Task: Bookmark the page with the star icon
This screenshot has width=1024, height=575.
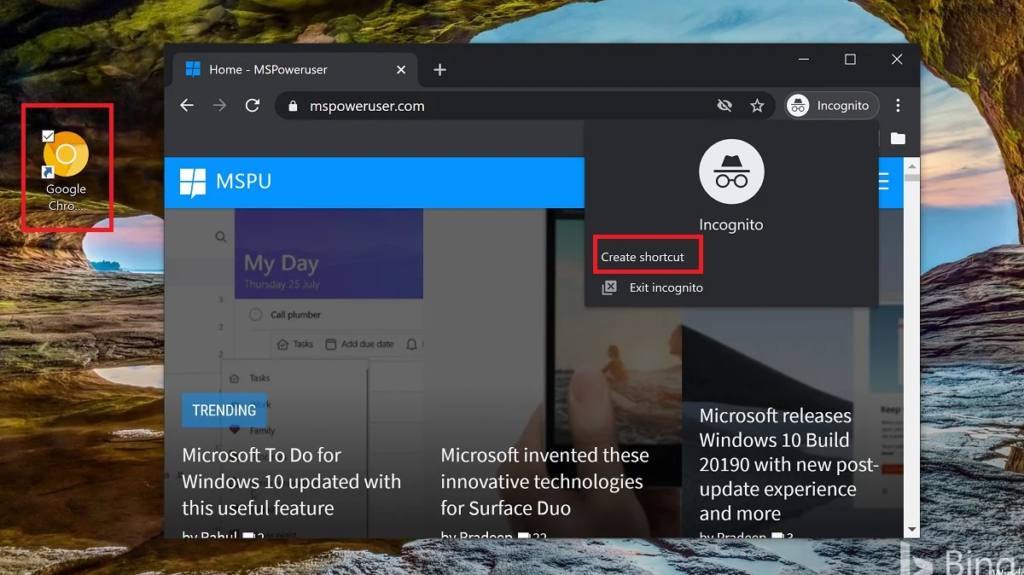Action: click(757, 106)
